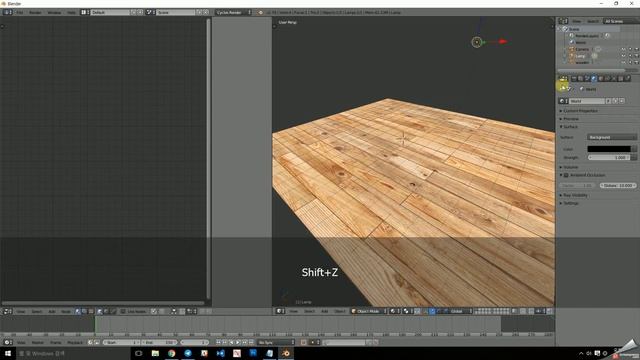The width and height of the screenshot is (640, 360).
Task: Choose world shader type in node editor
Action: click(x=106, y=311)
